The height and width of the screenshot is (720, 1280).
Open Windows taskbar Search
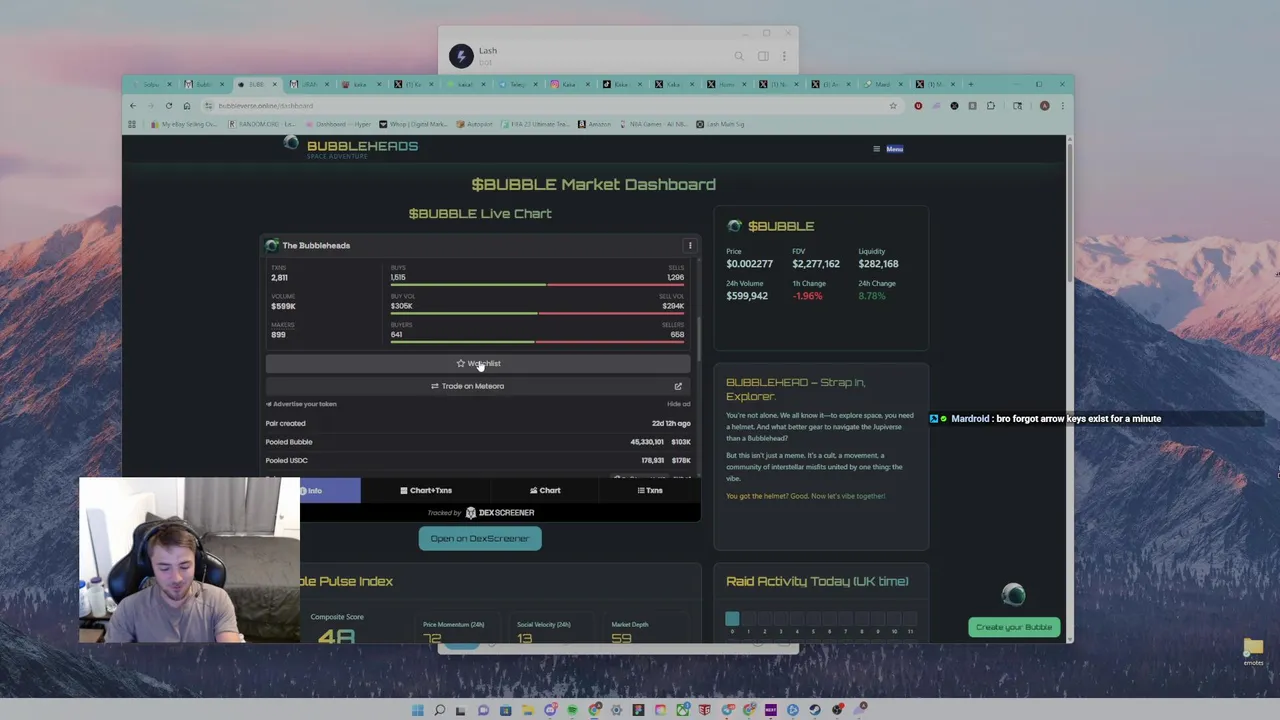439,710
